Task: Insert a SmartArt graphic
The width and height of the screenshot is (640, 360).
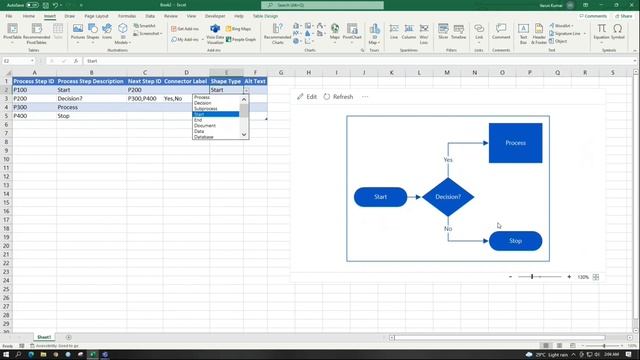Action: 144,26
